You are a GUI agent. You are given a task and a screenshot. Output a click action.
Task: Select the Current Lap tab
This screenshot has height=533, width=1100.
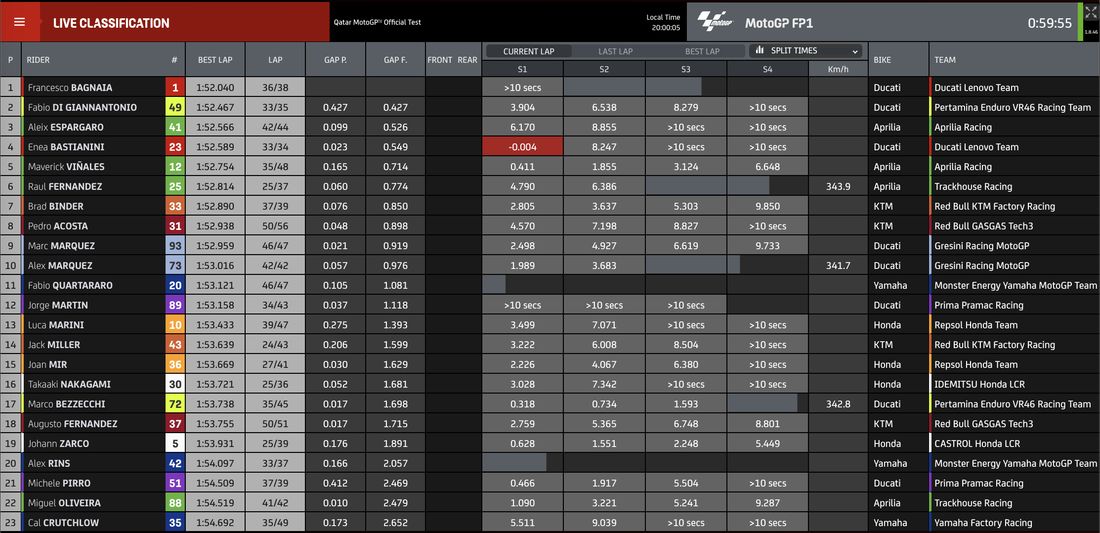point(529,51)
